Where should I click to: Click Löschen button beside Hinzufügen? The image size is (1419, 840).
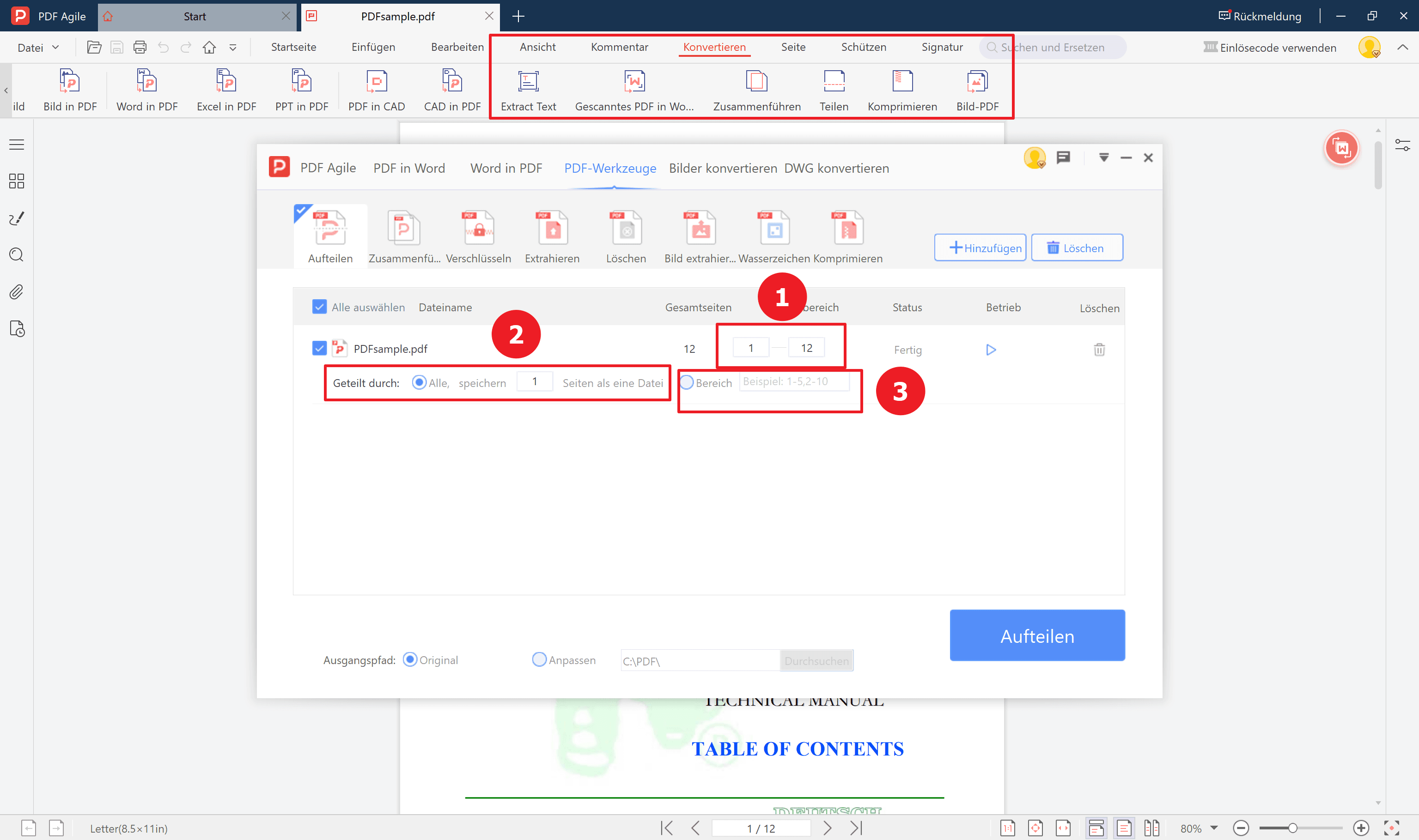coord(1077,248)
